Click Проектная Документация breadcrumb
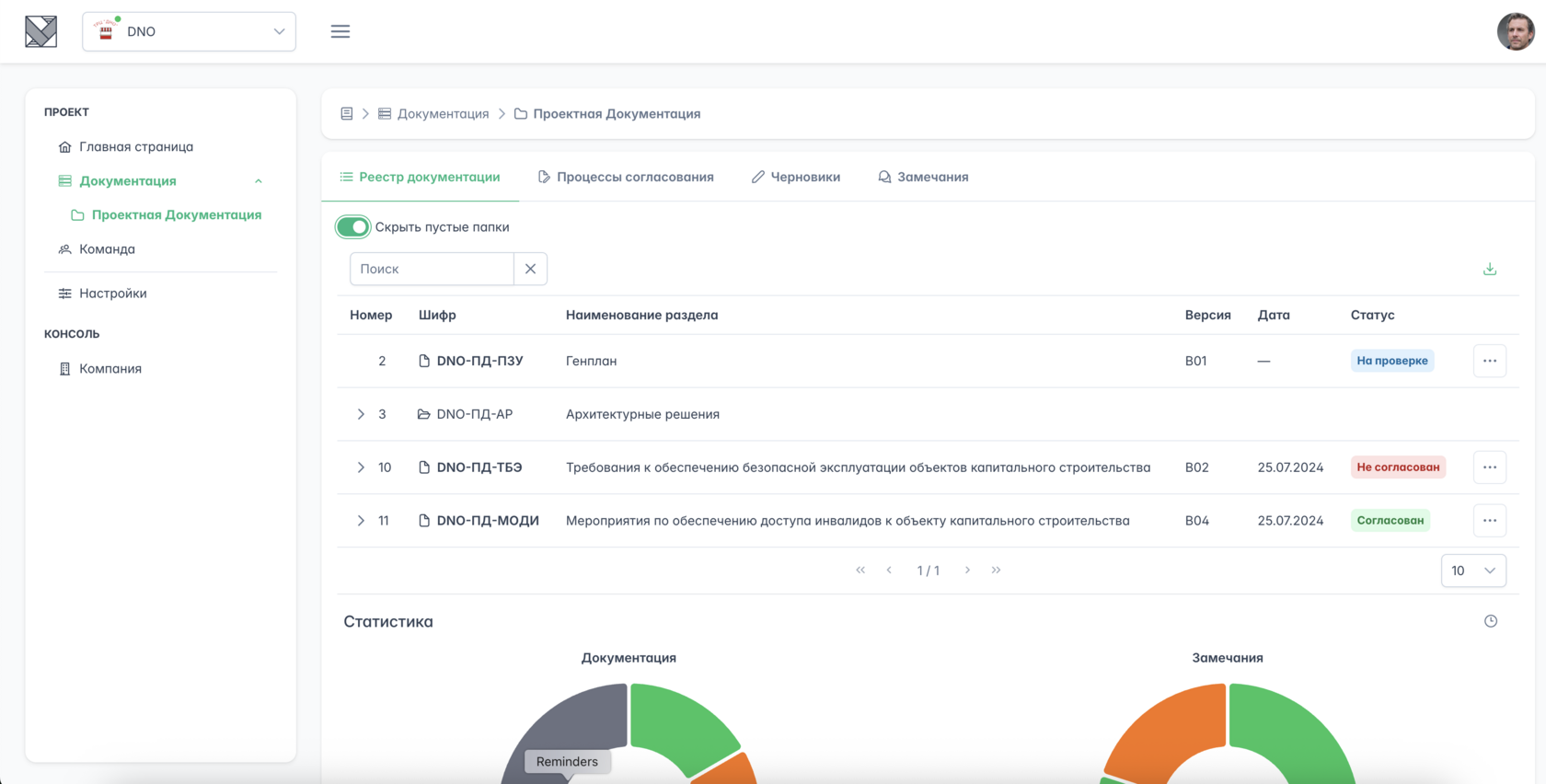The width and height of the screenshot is (1546, 784). click(x=617, y=113)
